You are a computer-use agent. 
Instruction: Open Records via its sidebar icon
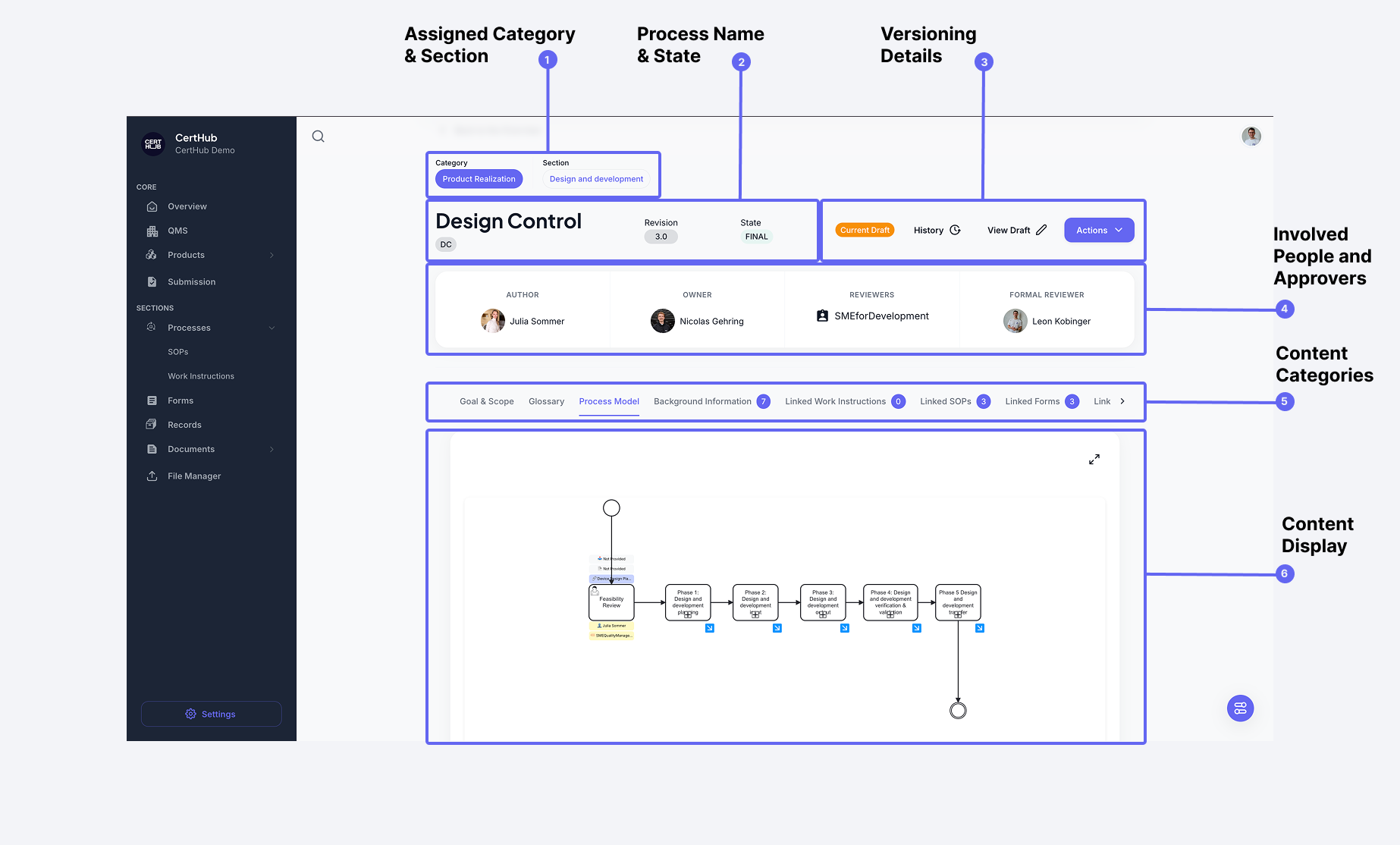click(x=152, y=424)
